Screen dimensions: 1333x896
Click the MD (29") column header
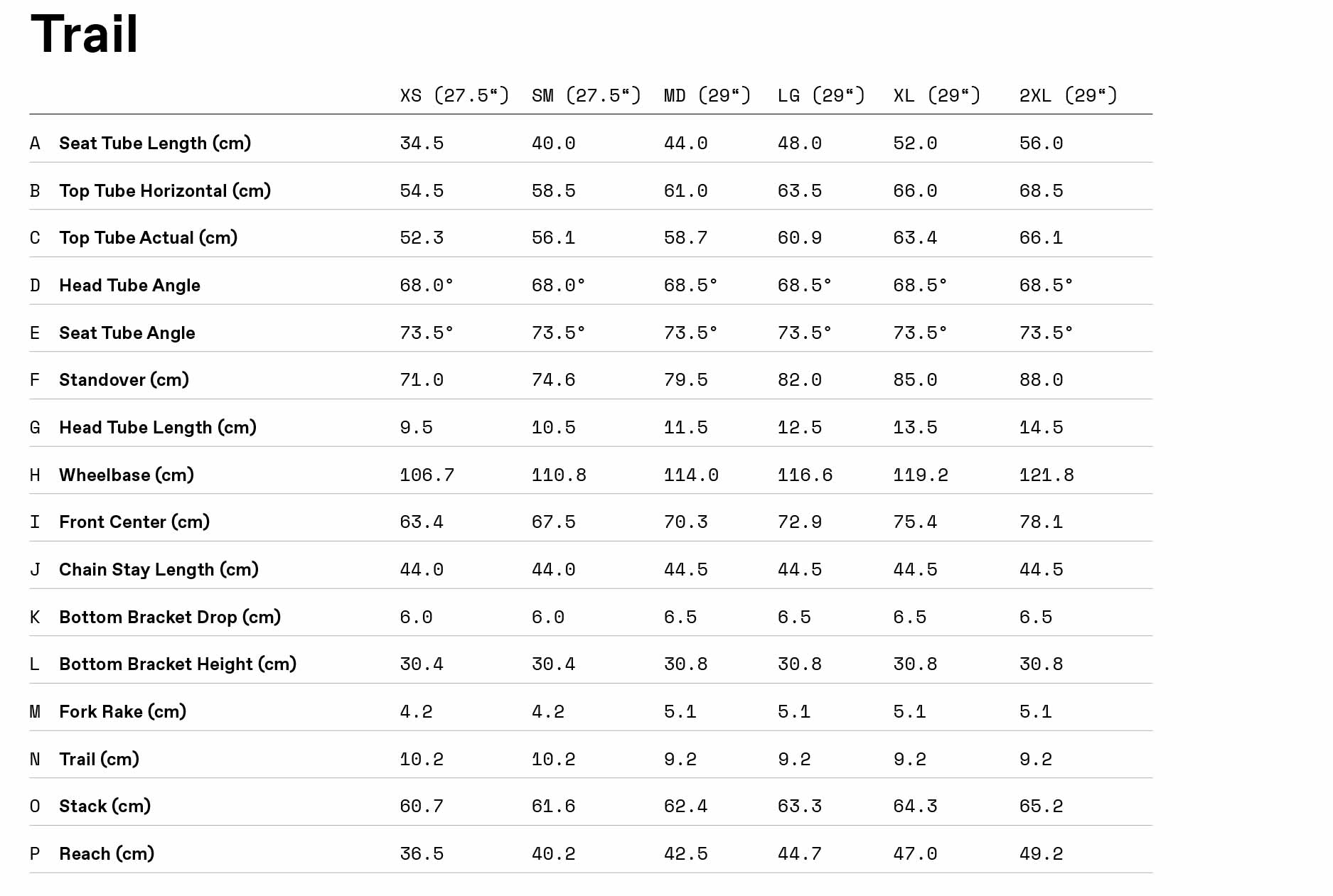click(x=707, y=95)
